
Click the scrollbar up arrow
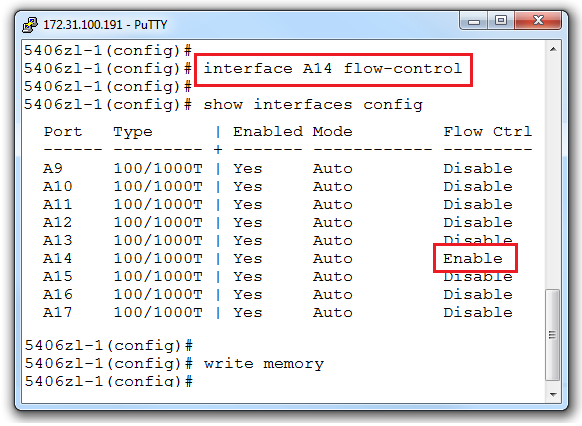[x=553, y=49]
